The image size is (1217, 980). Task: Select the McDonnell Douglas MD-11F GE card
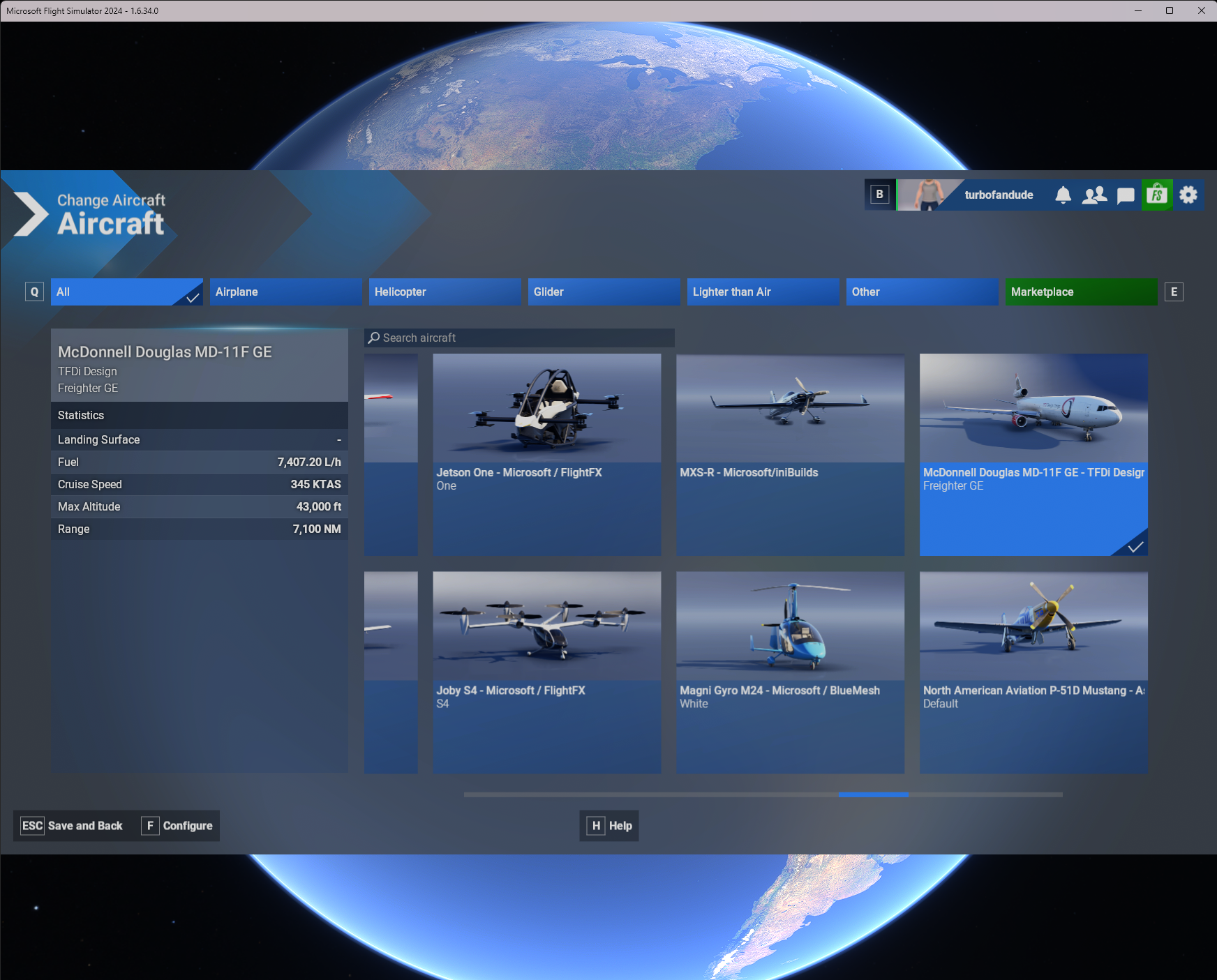tap(1033, 455)
